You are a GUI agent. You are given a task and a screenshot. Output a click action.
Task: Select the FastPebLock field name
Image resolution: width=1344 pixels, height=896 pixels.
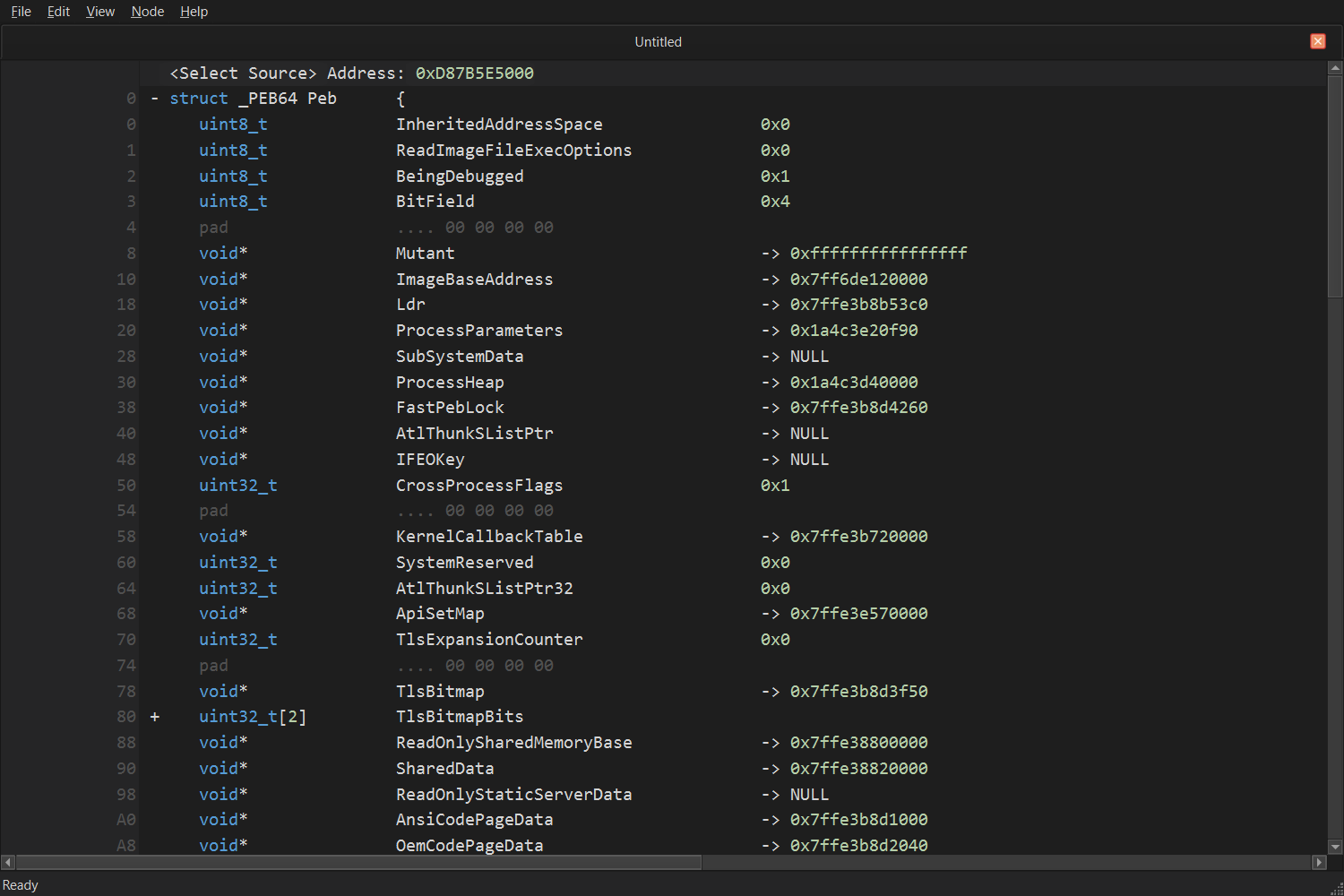pos(450,408)
